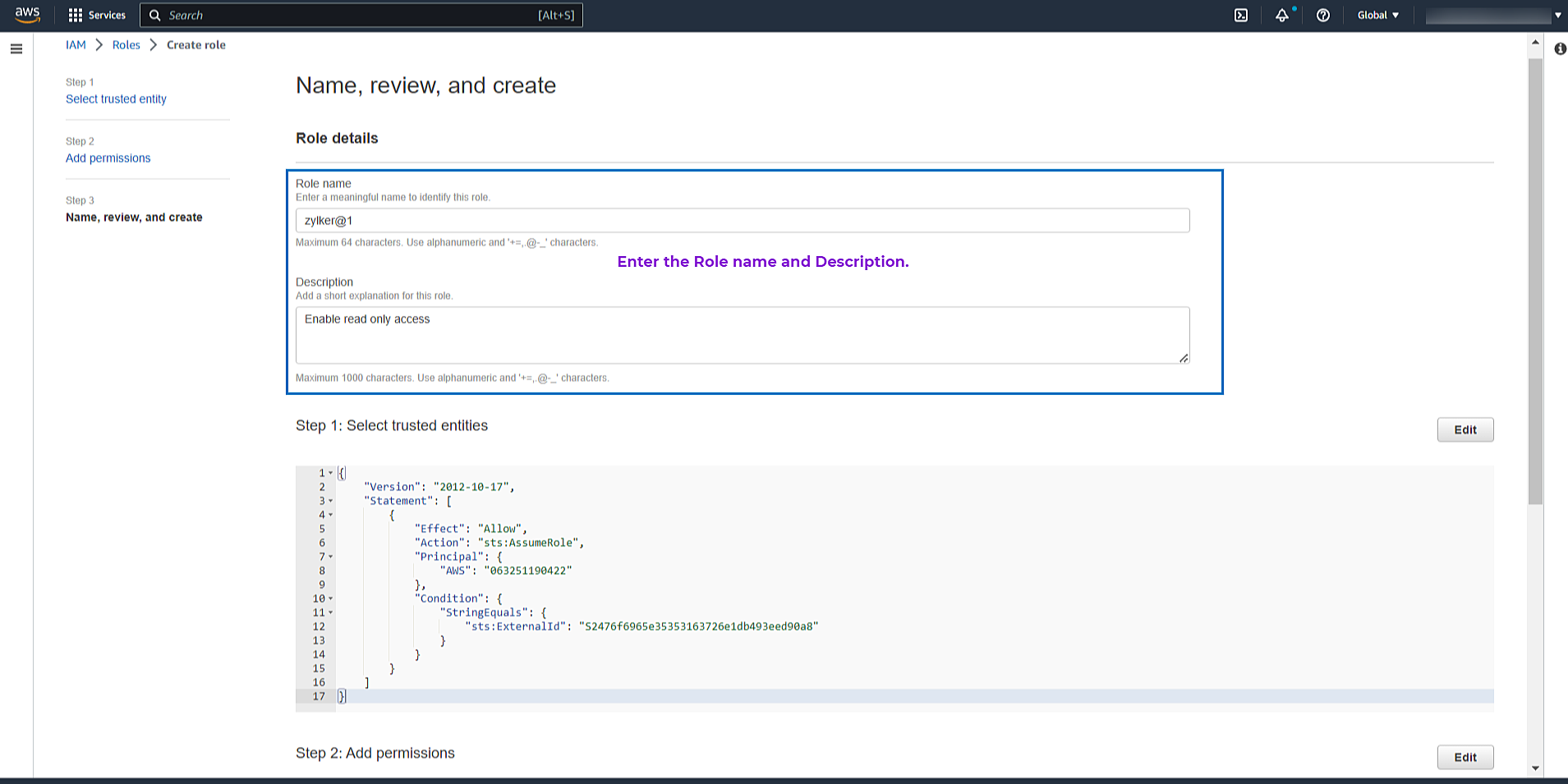Viewport: 1568px width, 784px height.
Task: Open the CloudShell terminal icon
Action: pos(1241,15)
